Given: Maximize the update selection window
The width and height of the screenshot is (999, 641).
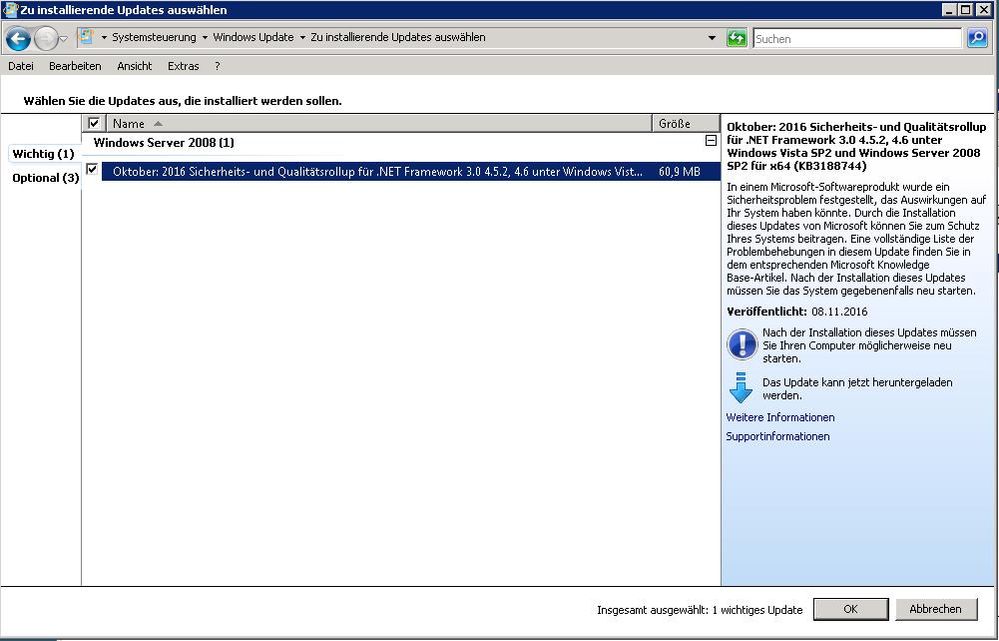Looking at the screenshot, I should click(x=965, y=10).
